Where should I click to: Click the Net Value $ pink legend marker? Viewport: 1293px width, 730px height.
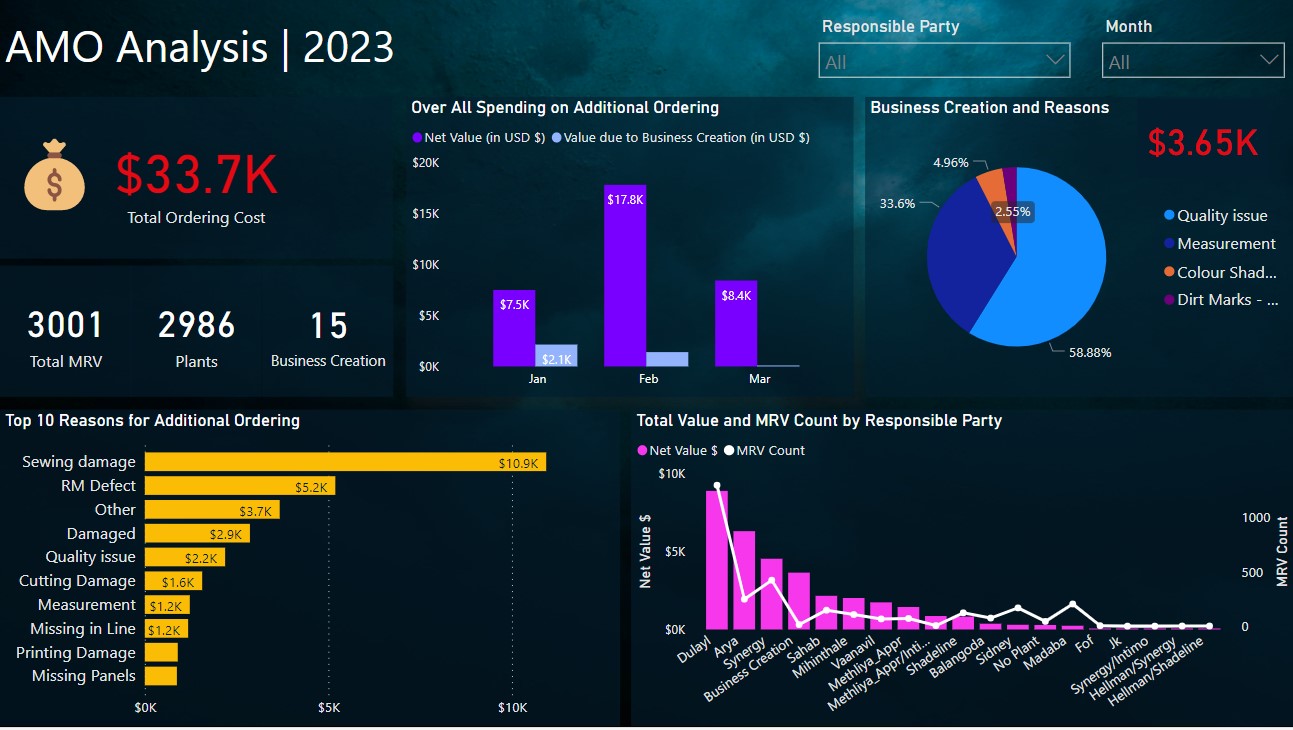pyautogui.click(x=643, y=451)
